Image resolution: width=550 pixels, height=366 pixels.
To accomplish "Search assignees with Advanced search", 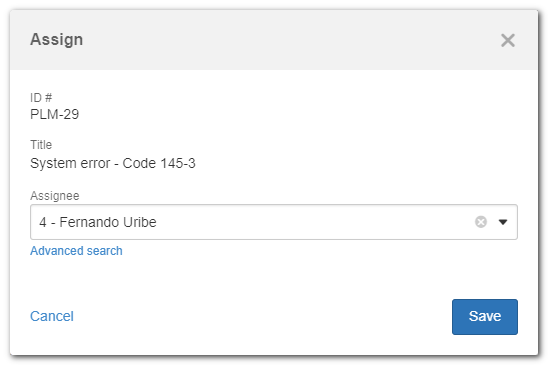I will click(76, 251).
